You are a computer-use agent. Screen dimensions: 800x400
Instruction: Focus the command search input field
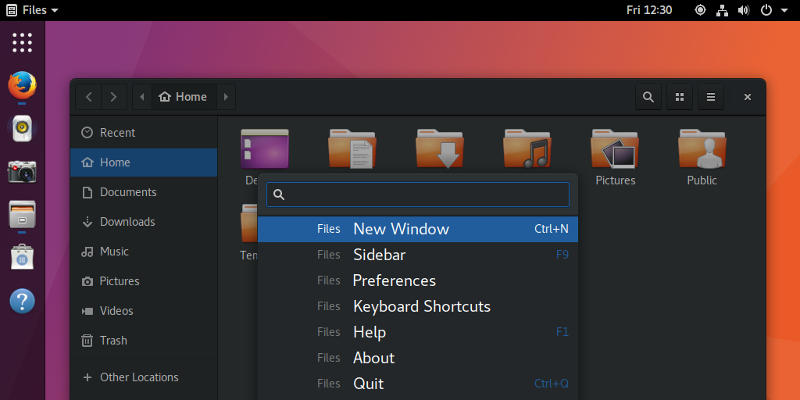click(418, 194)
